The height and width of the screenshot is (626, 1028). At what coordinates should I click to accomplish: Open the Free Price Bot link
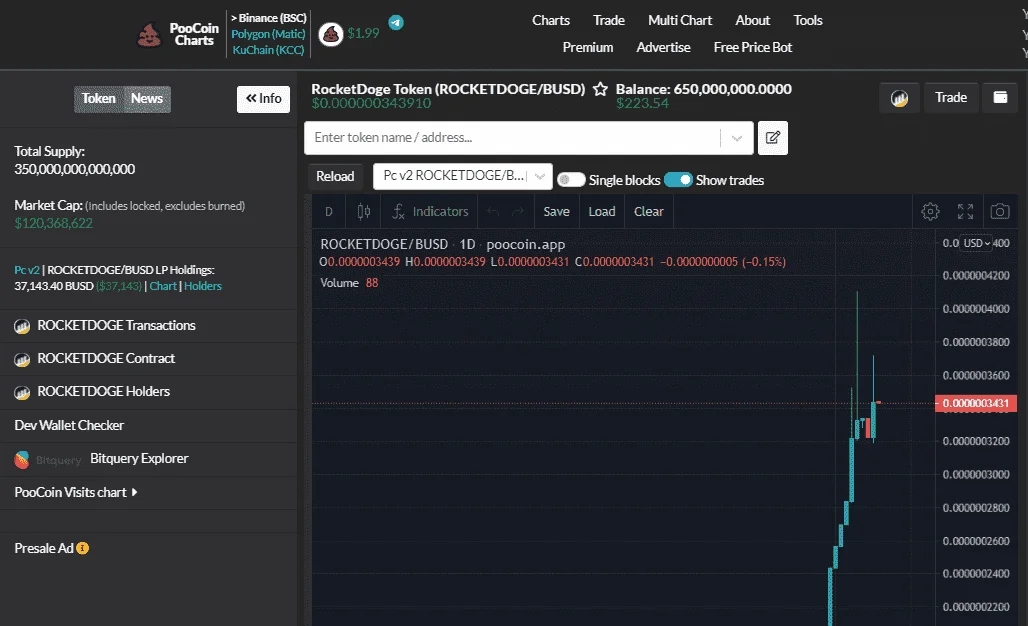click(x=753, y=47)
